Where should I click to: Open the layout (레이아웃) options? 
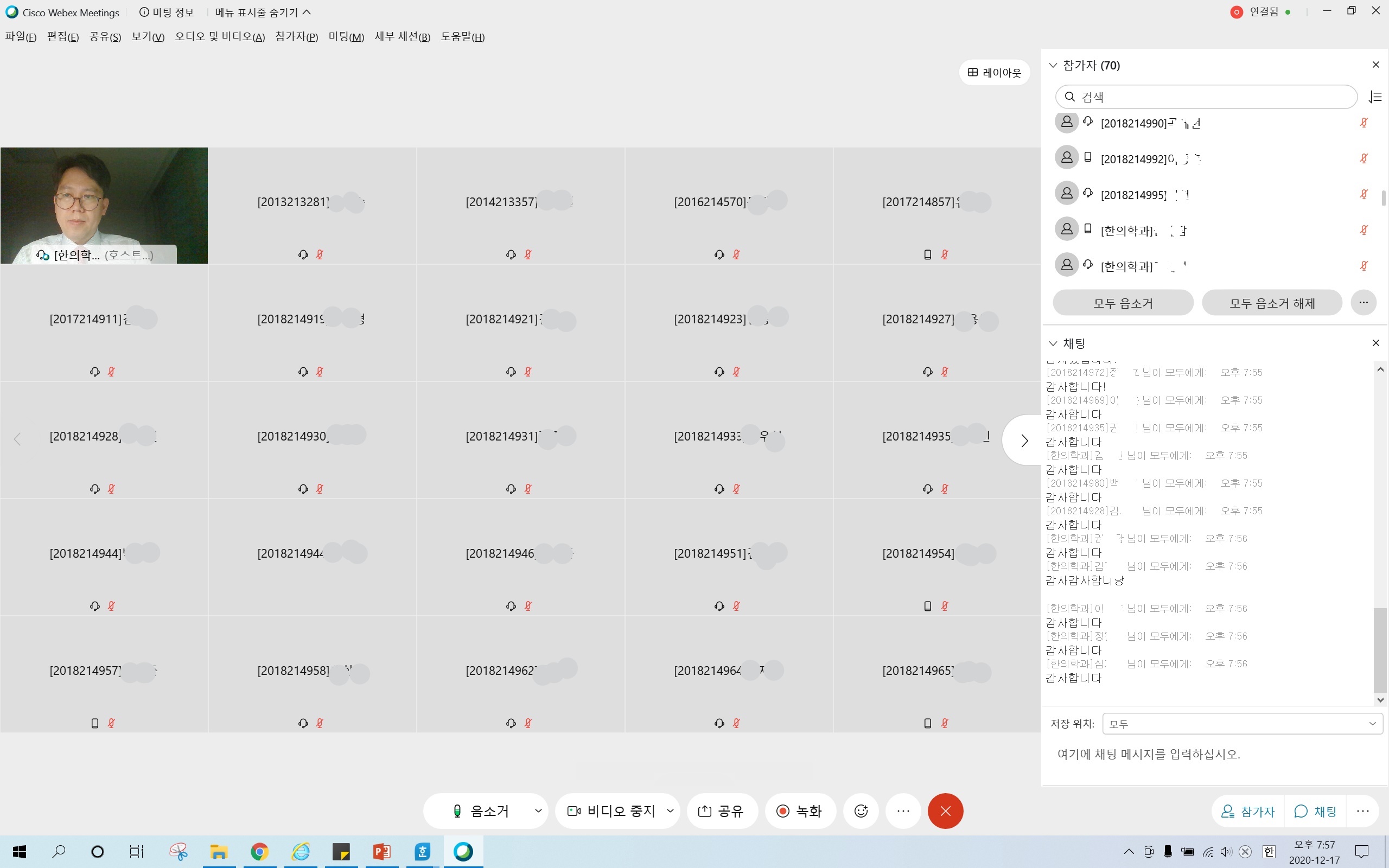click(x=994, y=72)
